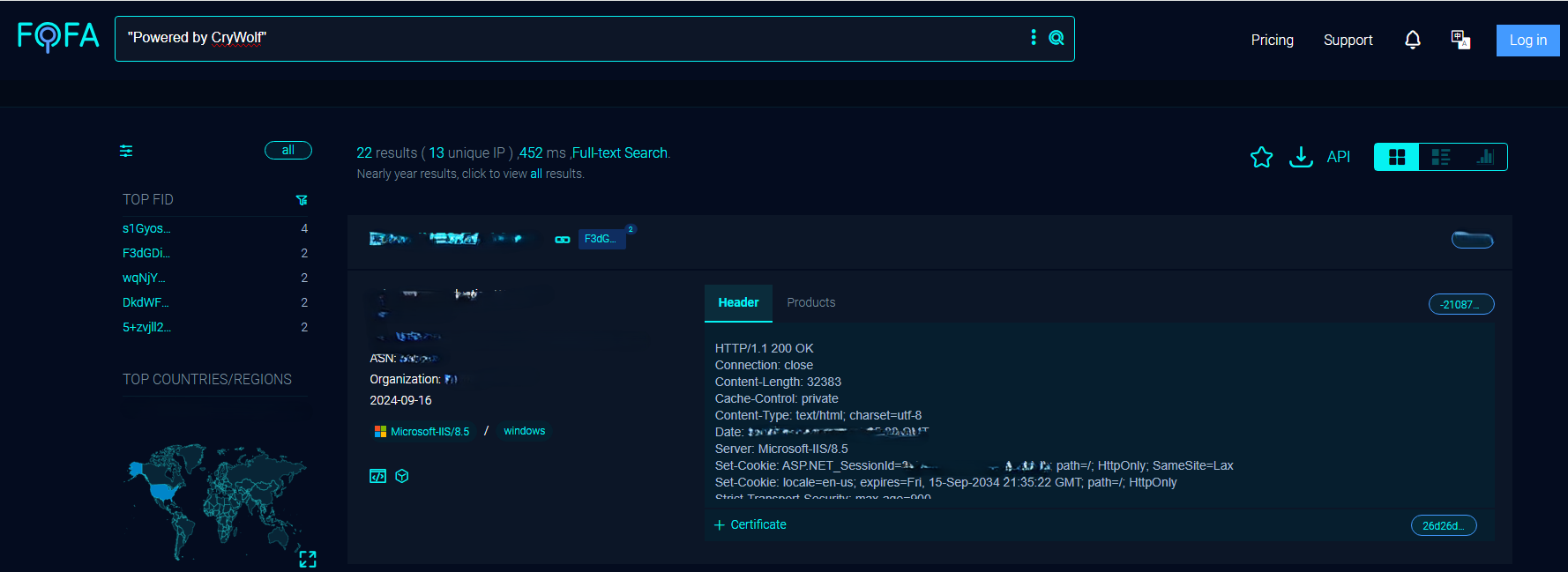Expand the Certificate section
1568x572 pixels.
[x=750, y=524]
